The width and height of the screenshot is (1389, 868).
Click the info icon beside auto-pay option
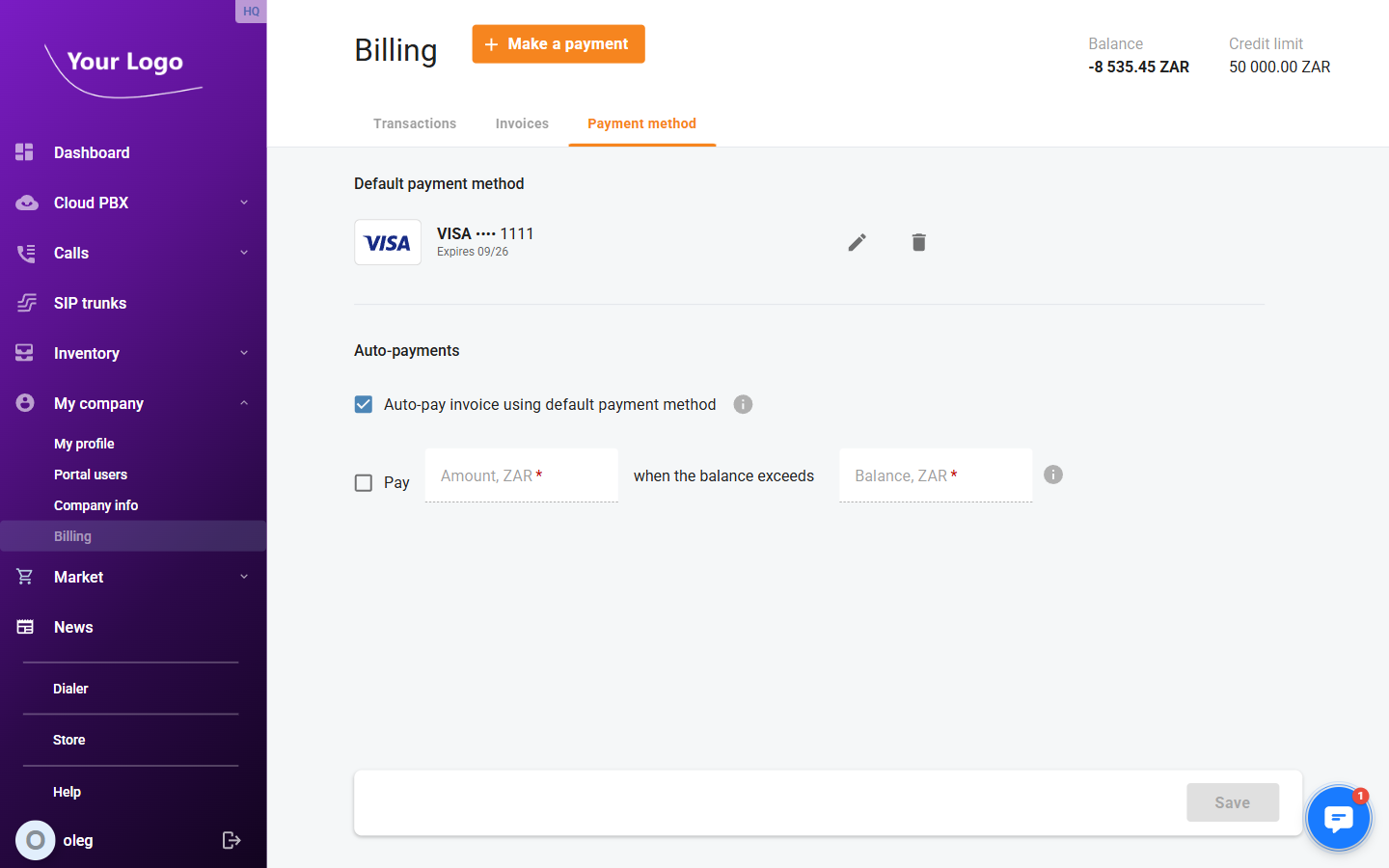[743, 404]
